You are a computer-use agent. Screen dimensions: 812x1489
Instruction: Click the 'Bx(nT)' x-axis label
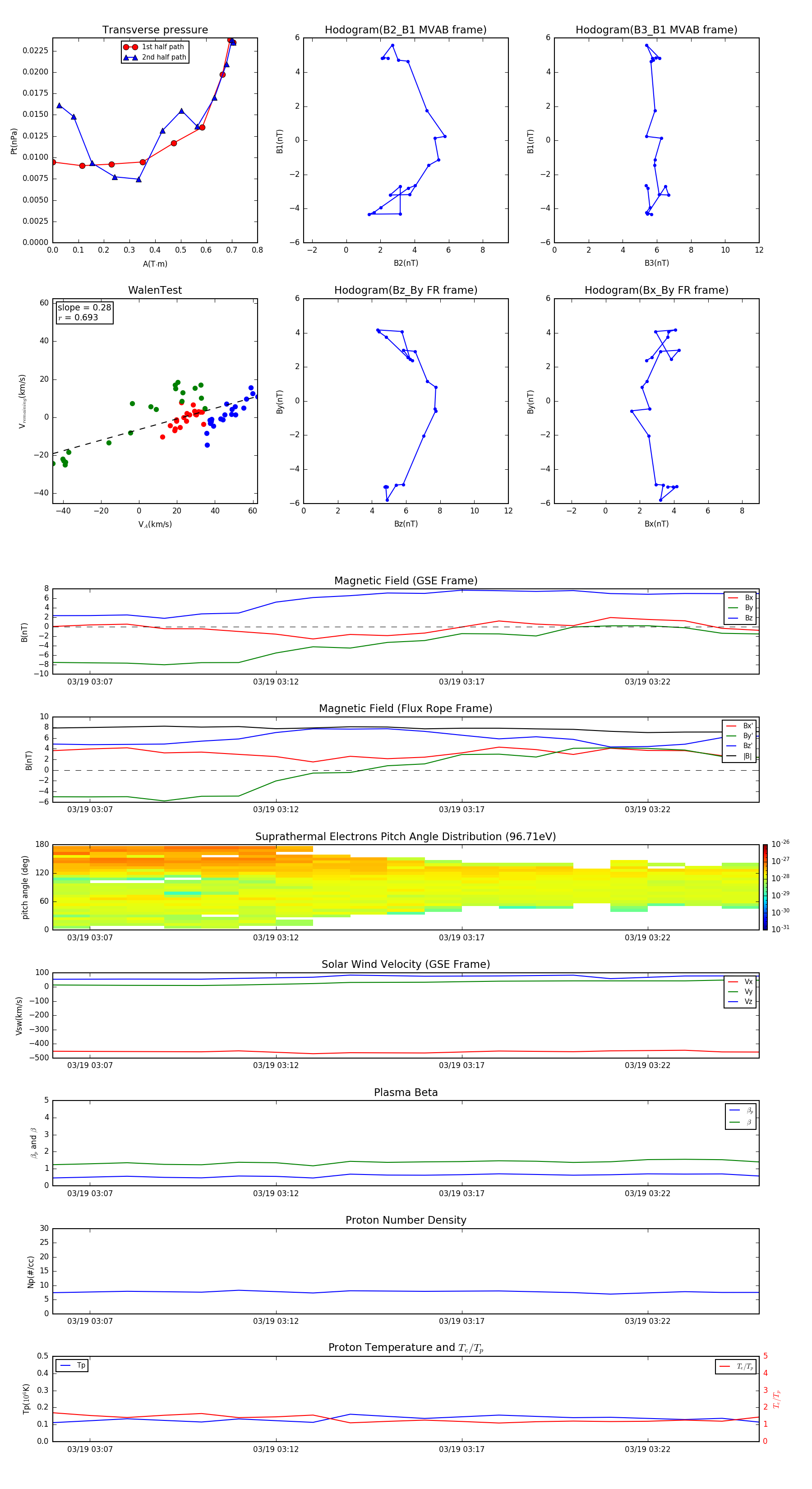click(656, 524)
